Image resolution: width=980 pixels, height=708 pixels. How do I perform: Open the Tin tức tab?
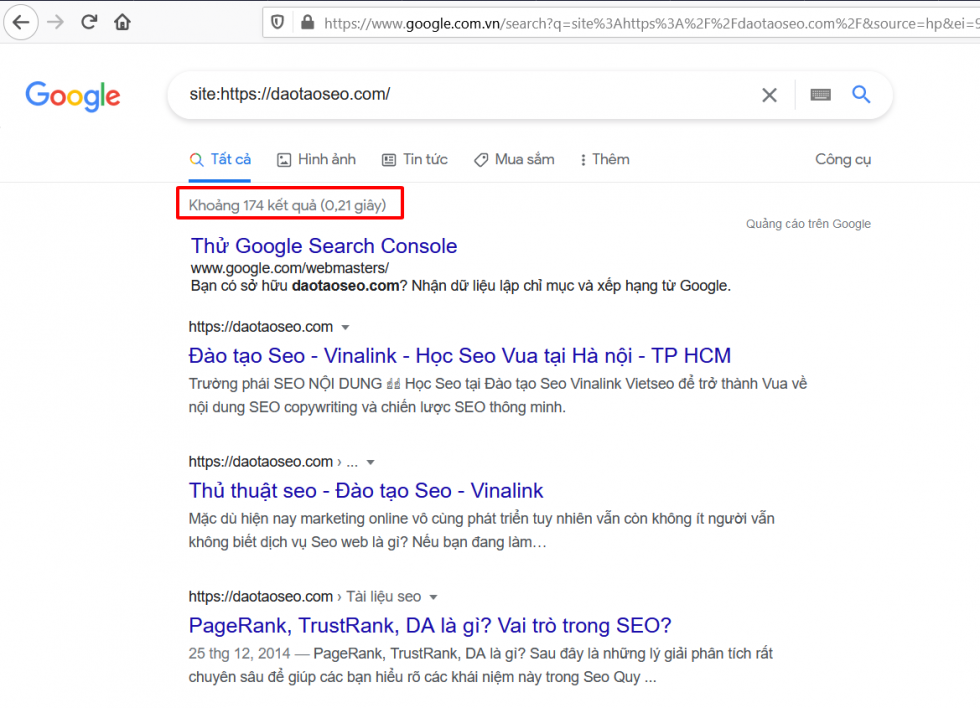414,160
